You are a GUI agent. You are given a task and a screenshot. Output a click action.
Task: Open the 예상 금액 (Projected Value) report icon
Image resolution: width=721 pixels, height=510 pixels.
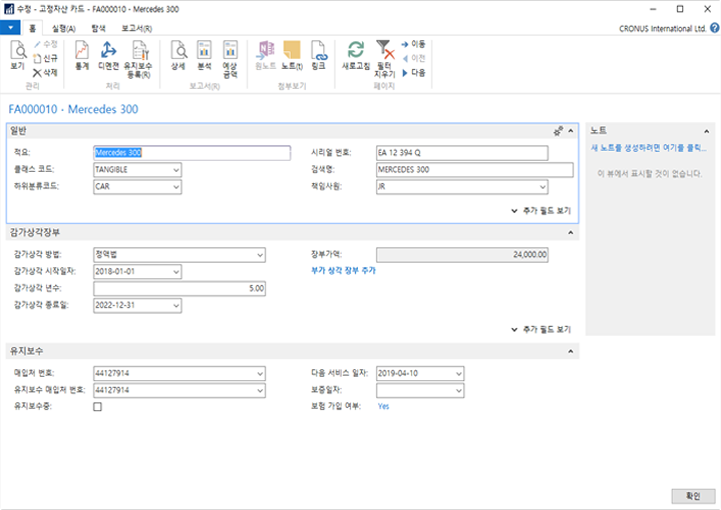click(x=230, y=59)
